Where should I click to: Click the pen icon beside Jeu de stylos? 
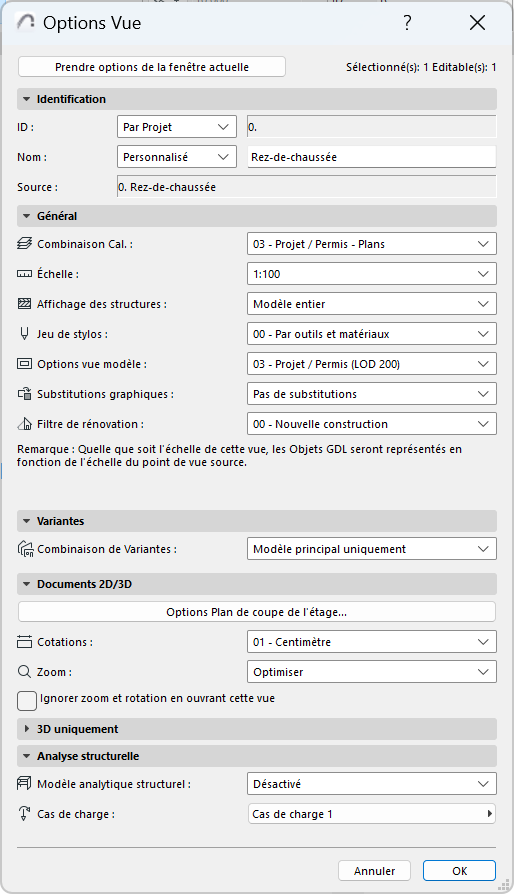[25, 334]
